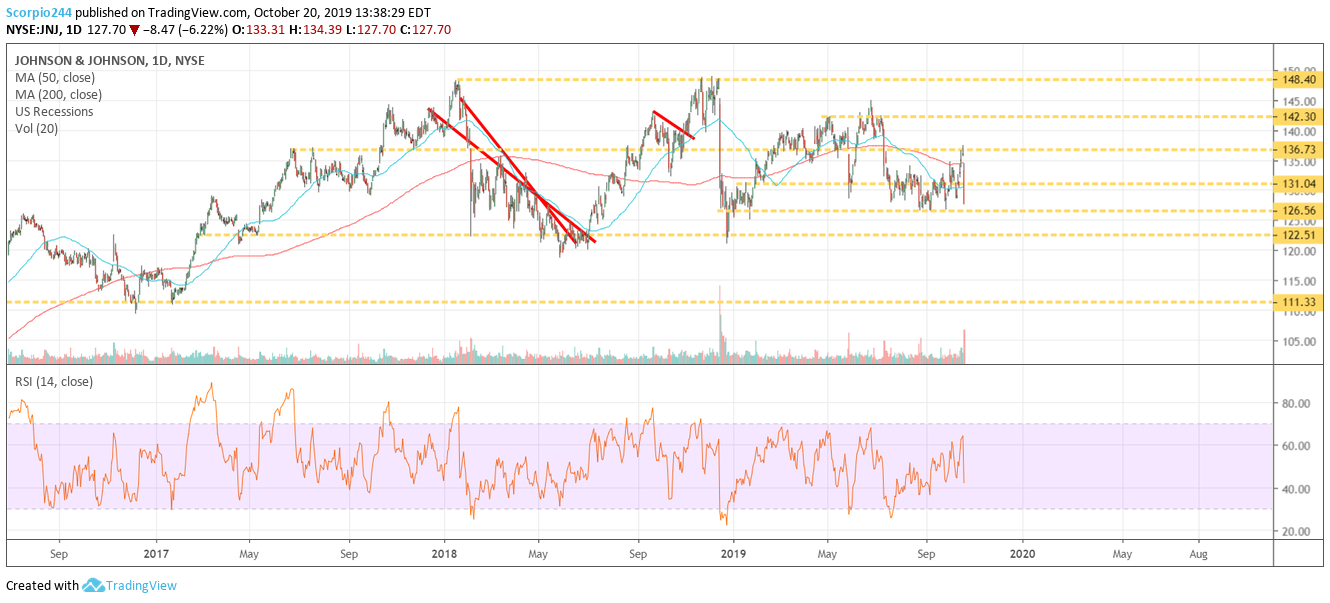1330x603 pixels.
Task: Click the 145.00 price axis tick
Action: [1300, 101]
